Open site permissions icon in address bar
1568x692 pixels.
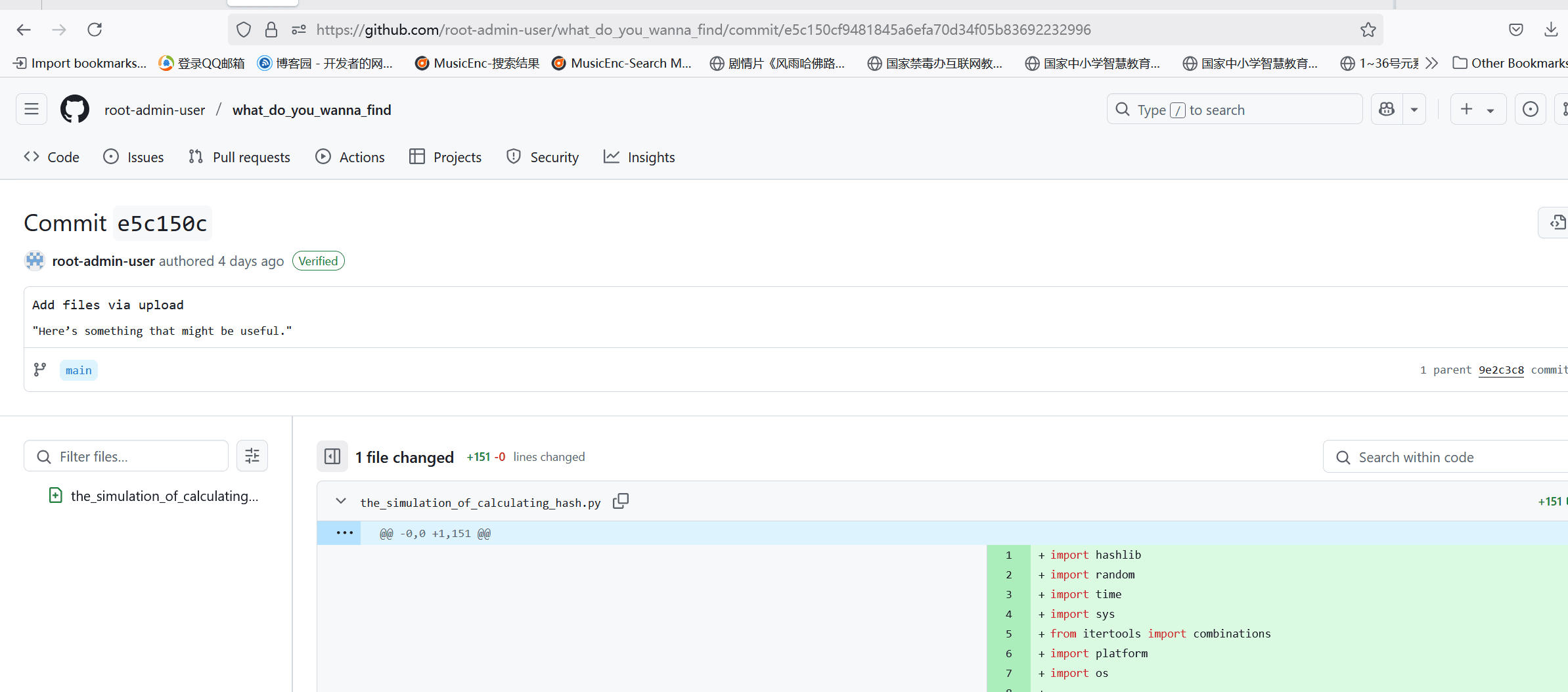tap(299, 30)
